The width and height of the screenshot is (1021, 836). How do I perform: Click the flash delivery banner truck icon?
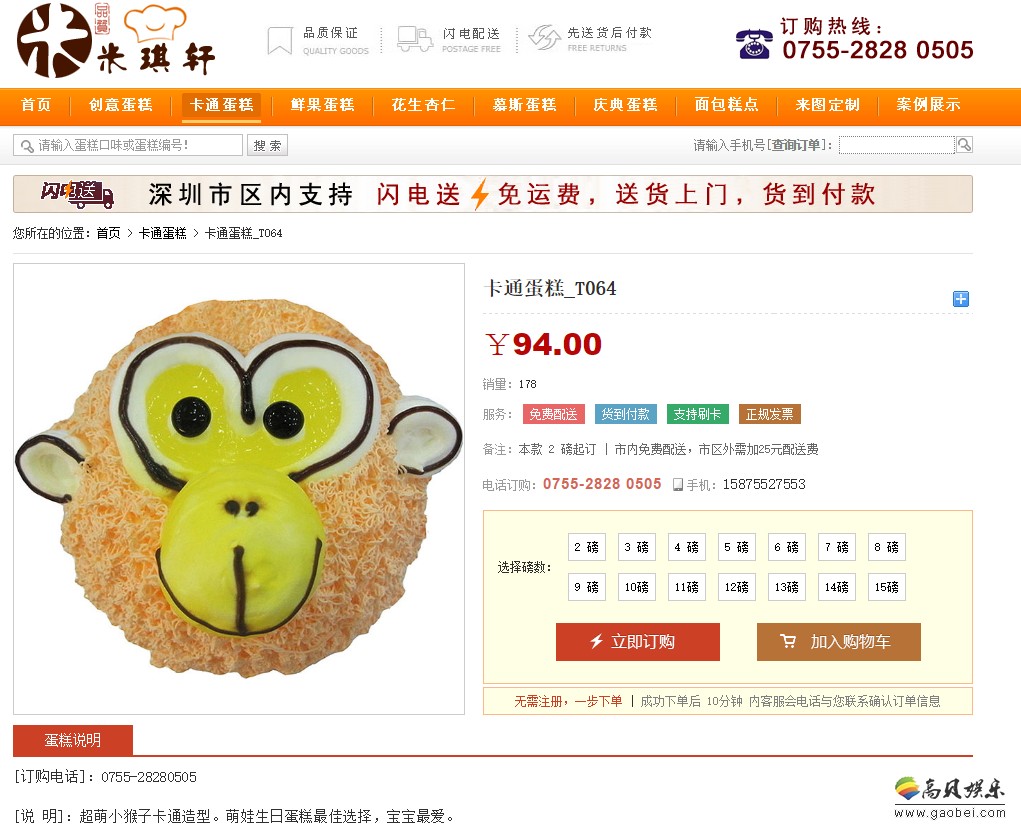pyautogui.click(x=78, y=194)
